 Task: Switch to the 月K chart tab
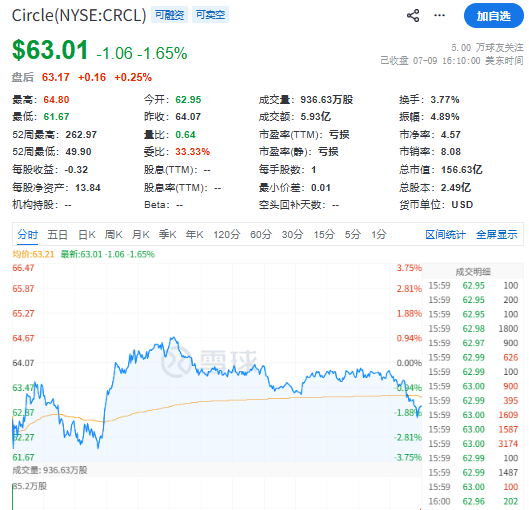click(x=141, y=234)
